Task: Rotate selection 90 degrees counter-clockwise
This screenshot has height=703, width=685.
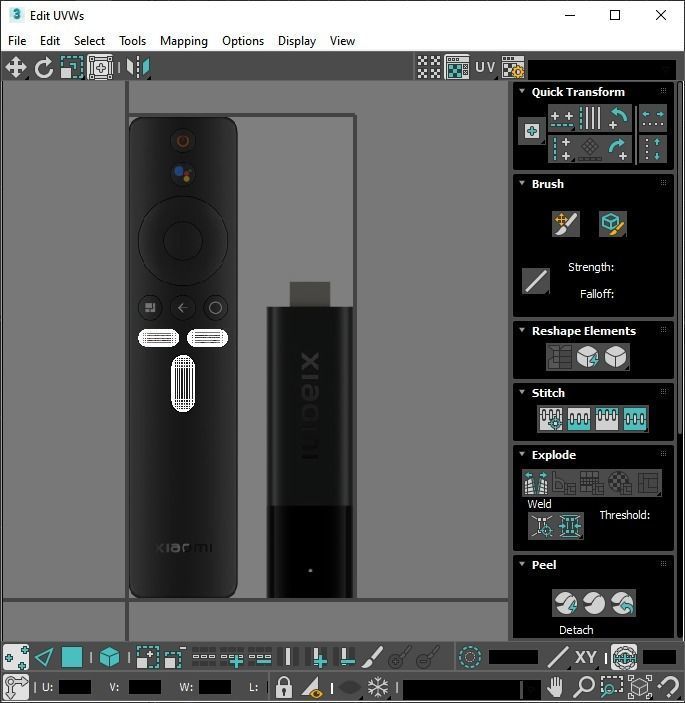Action: pos(618,118)
